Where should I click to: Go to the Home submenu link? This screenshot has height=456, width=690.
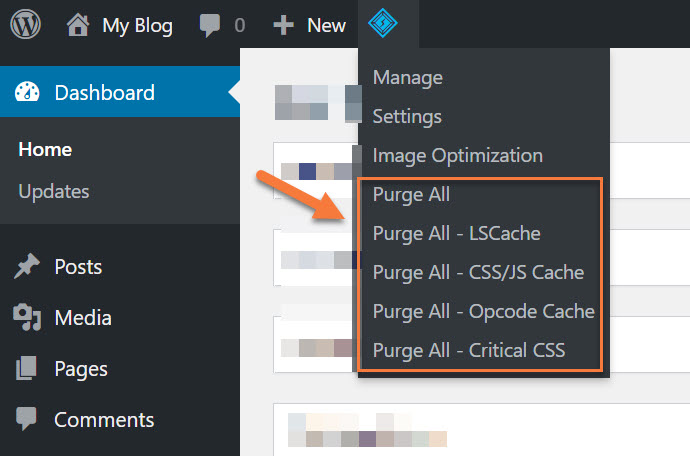coord(45,149)
